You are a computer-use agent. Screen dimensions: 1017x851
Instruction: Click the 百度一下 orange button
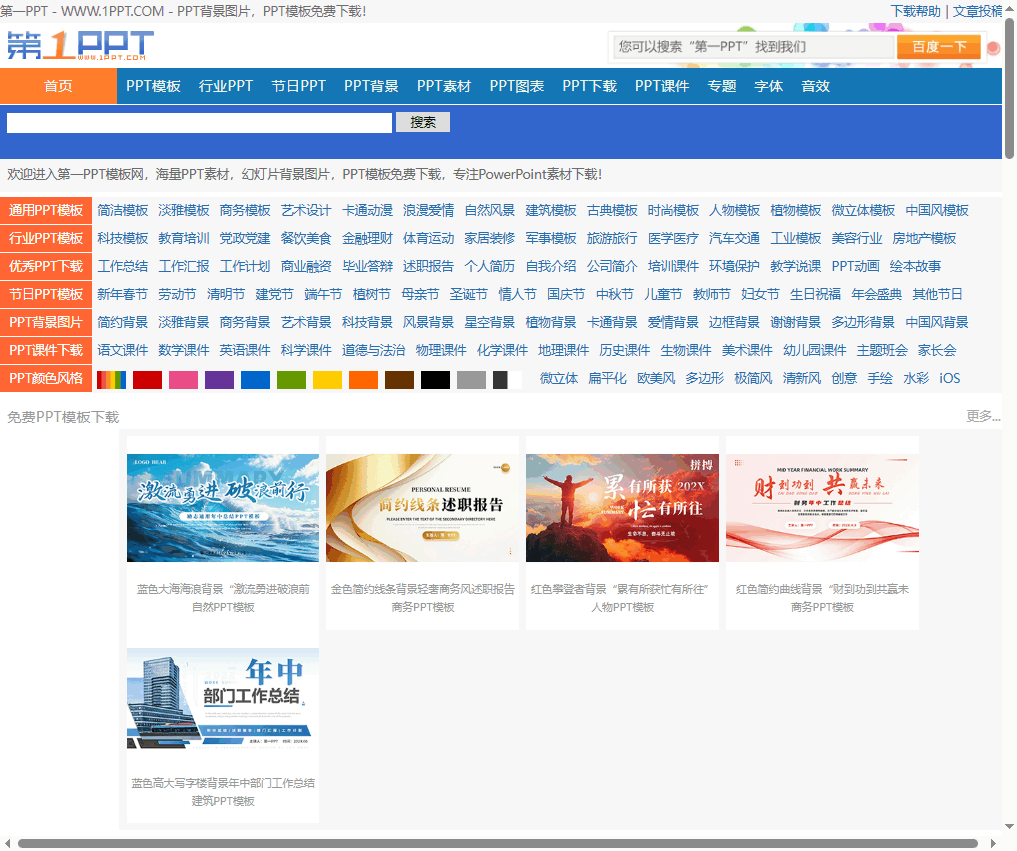[x=939, y=47]
